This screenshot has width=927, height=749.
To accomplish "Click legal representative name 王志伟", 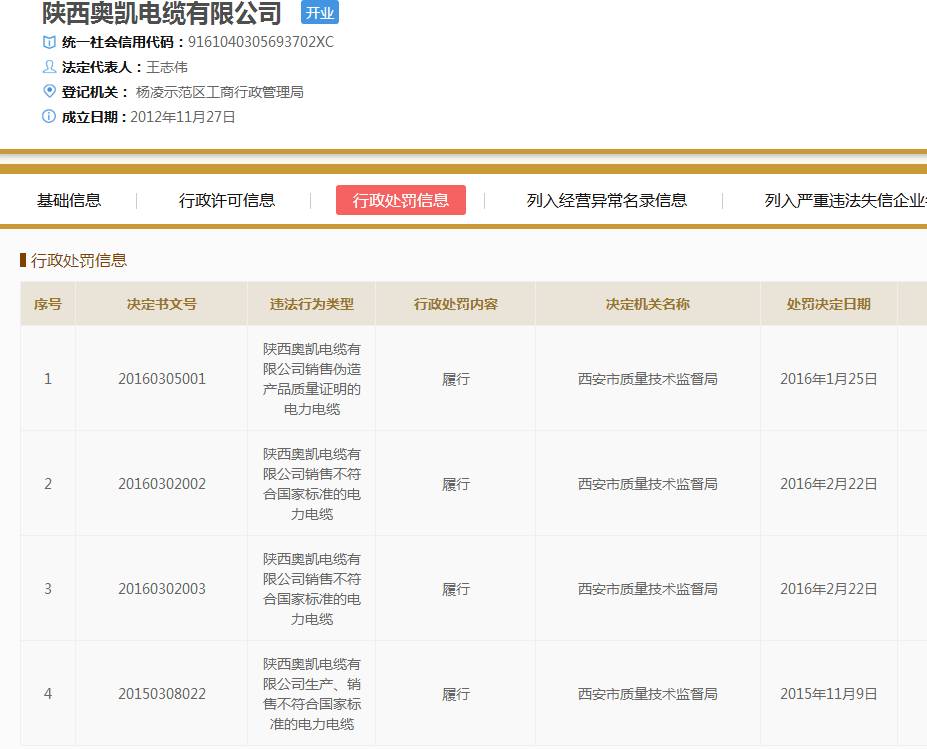I will click(x=167, y=67).
